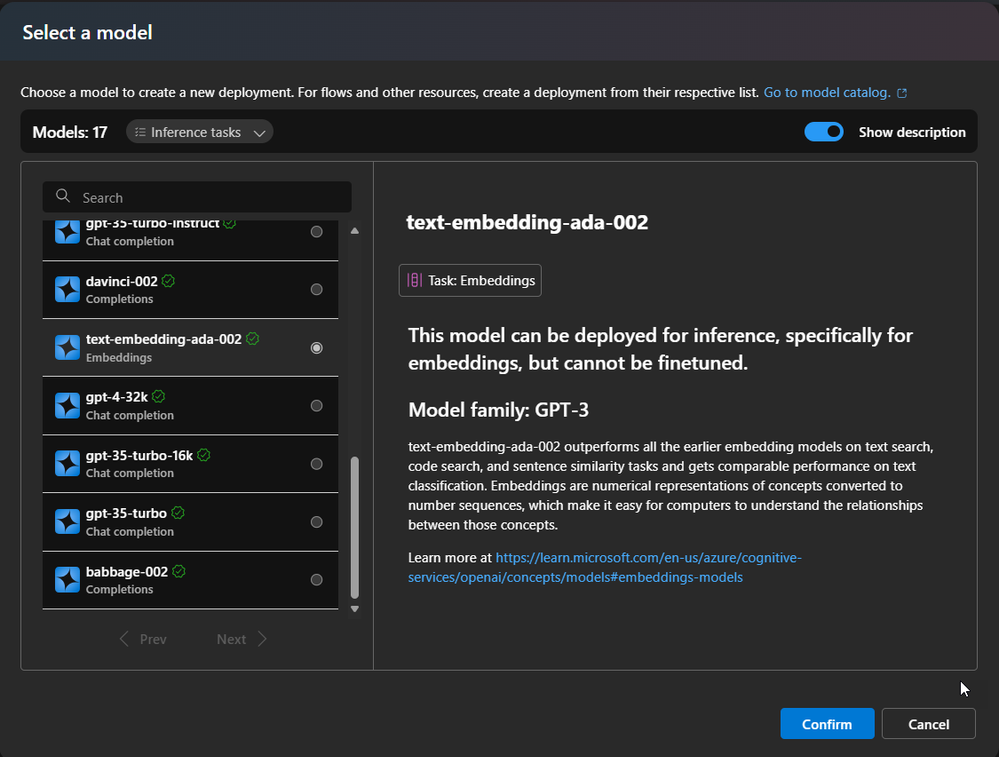Click the model list scroll down arrow
The image size is (999, 757).
click(x=355, y=609)
